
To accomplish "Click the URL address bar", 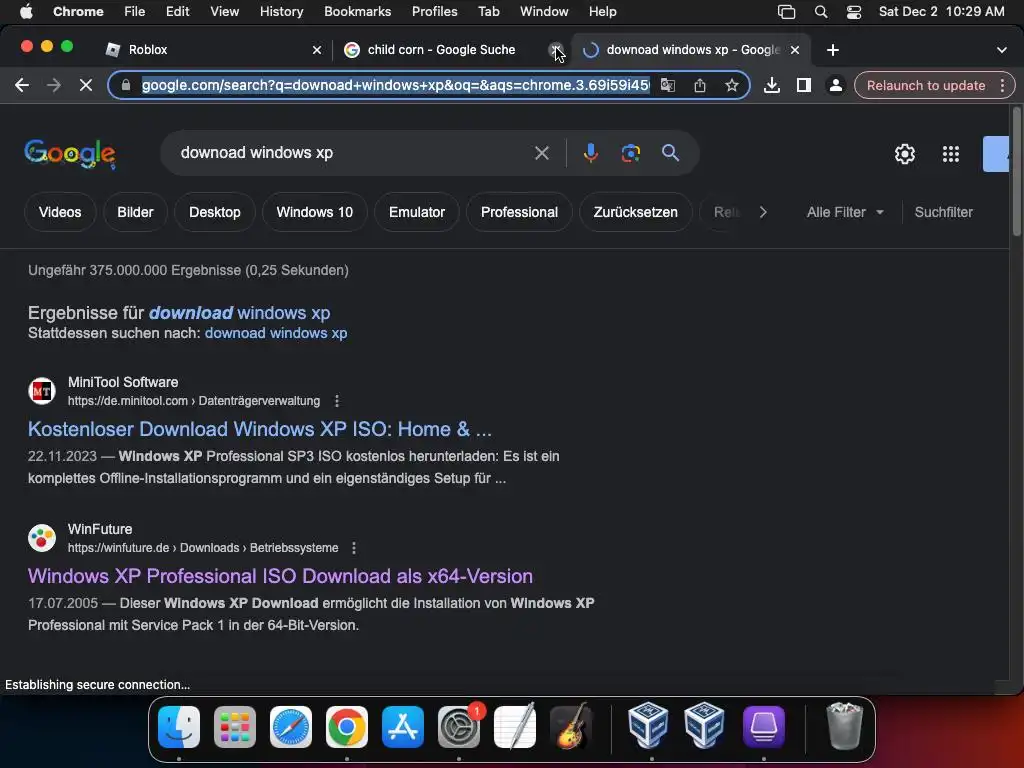I will [395, 86].
